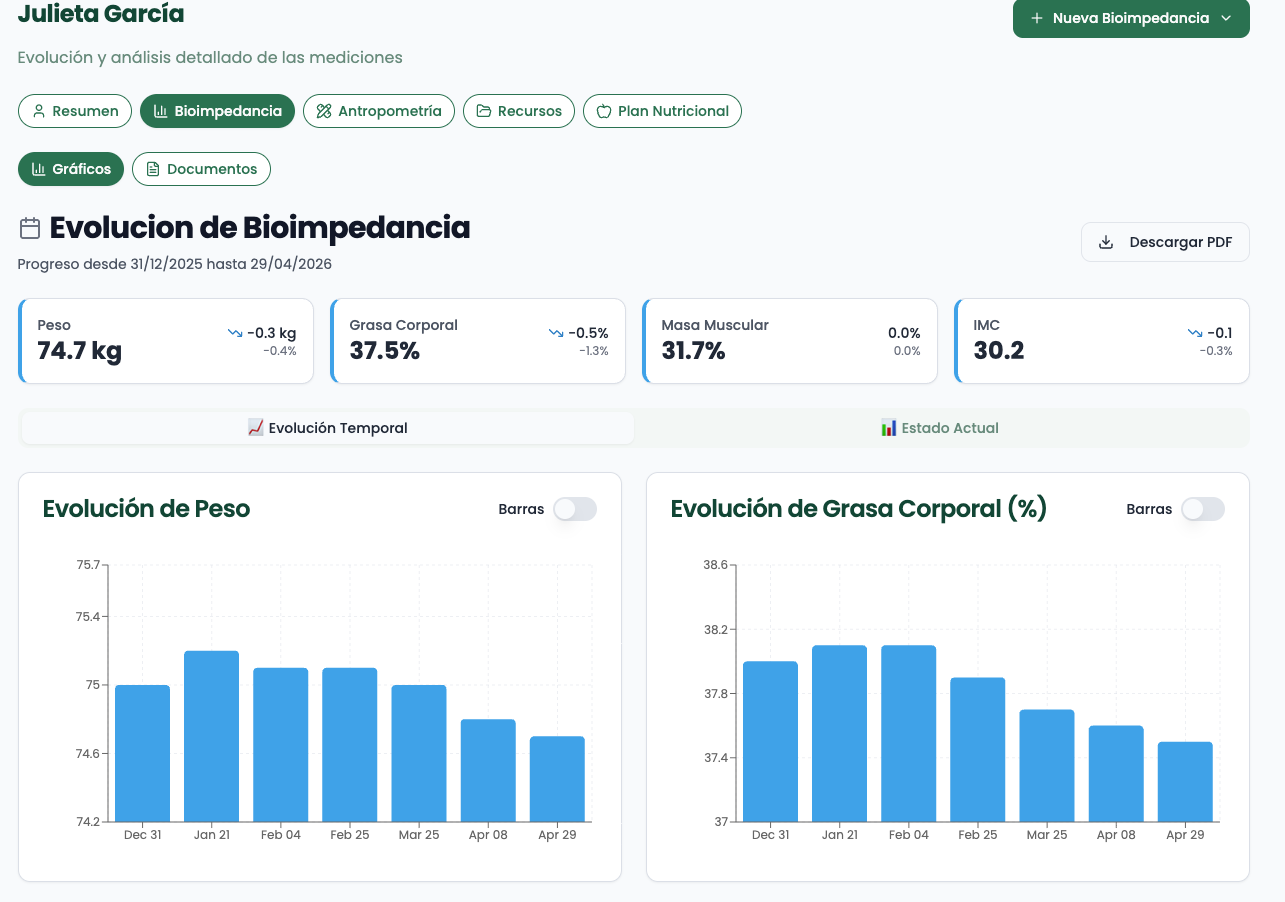Open the Masa Muscular 31.7% card

(790, 341)
